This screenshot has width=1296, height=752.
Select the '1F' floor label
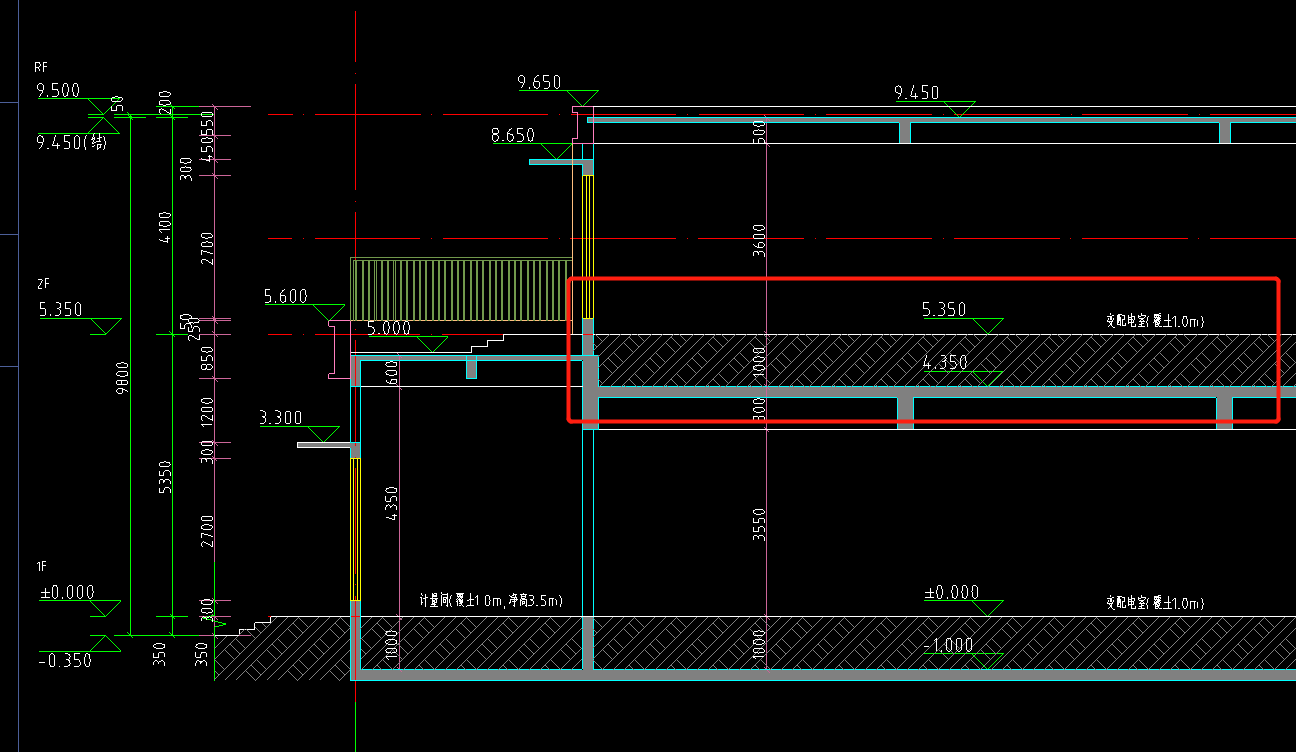point(40,567)
